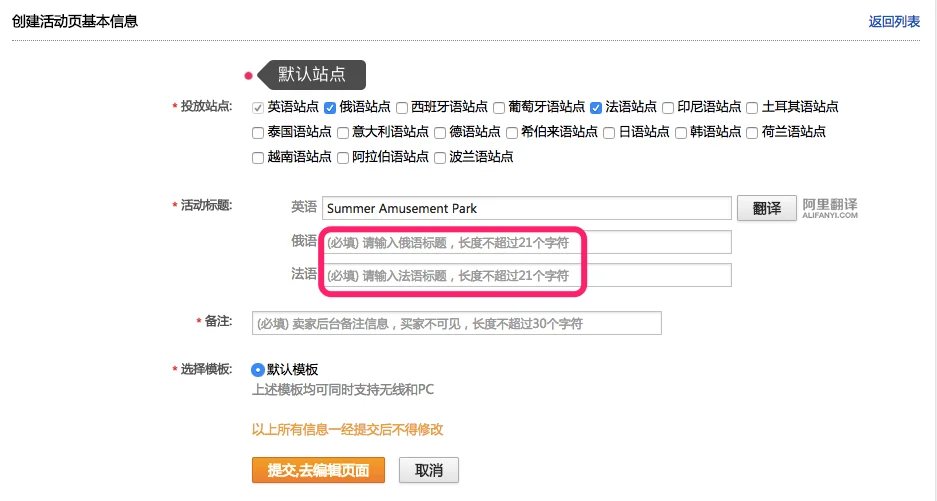The width and height of the screenshot is (937, 501).
Task: Select the 希伯来语站点 checkbox
Action: point(512,133)
